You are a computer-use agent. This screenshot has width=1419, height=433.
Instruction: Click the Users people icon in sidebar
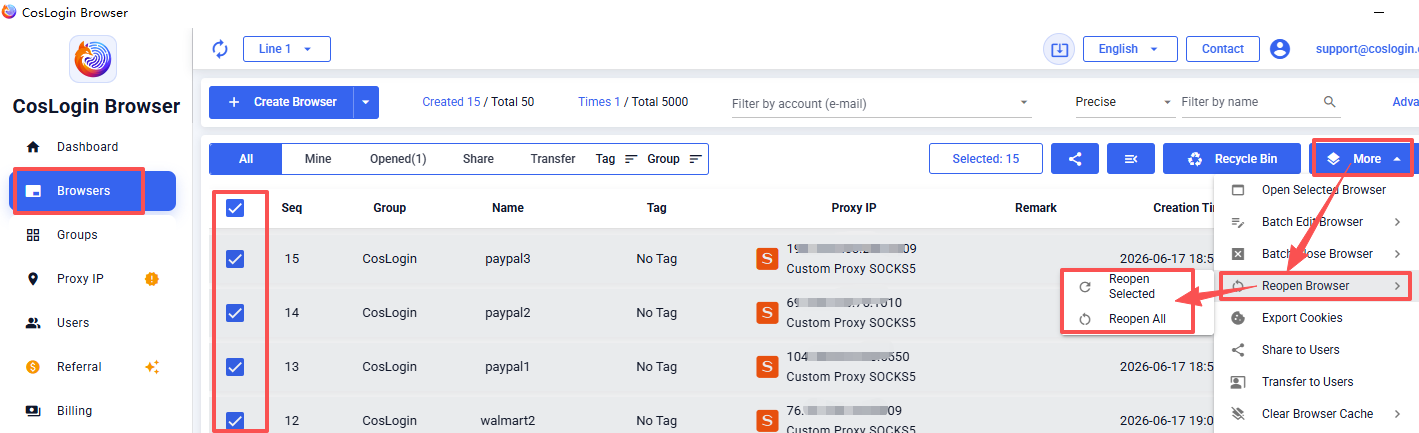tap(33, 323)
